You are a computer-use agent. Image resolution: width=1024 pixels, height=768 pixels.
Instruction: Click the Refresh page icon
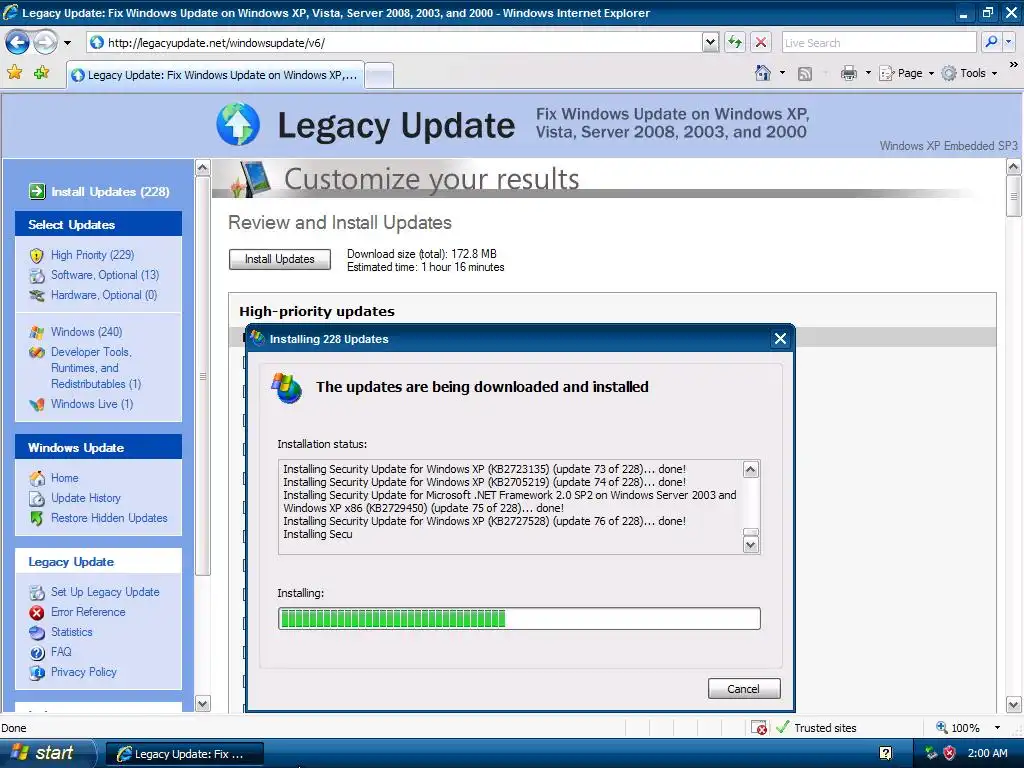tap(735, 43)
